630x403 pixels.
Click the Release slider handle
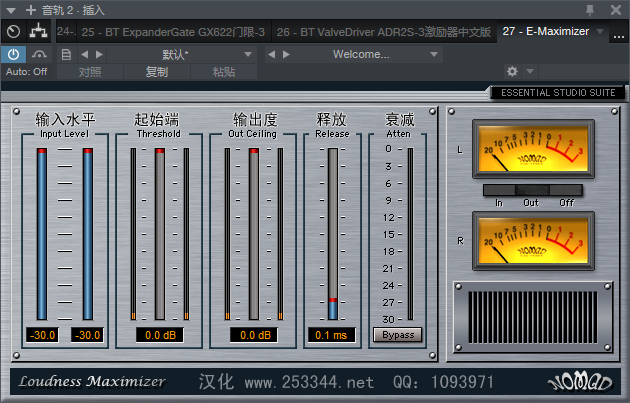click(333, 300)
